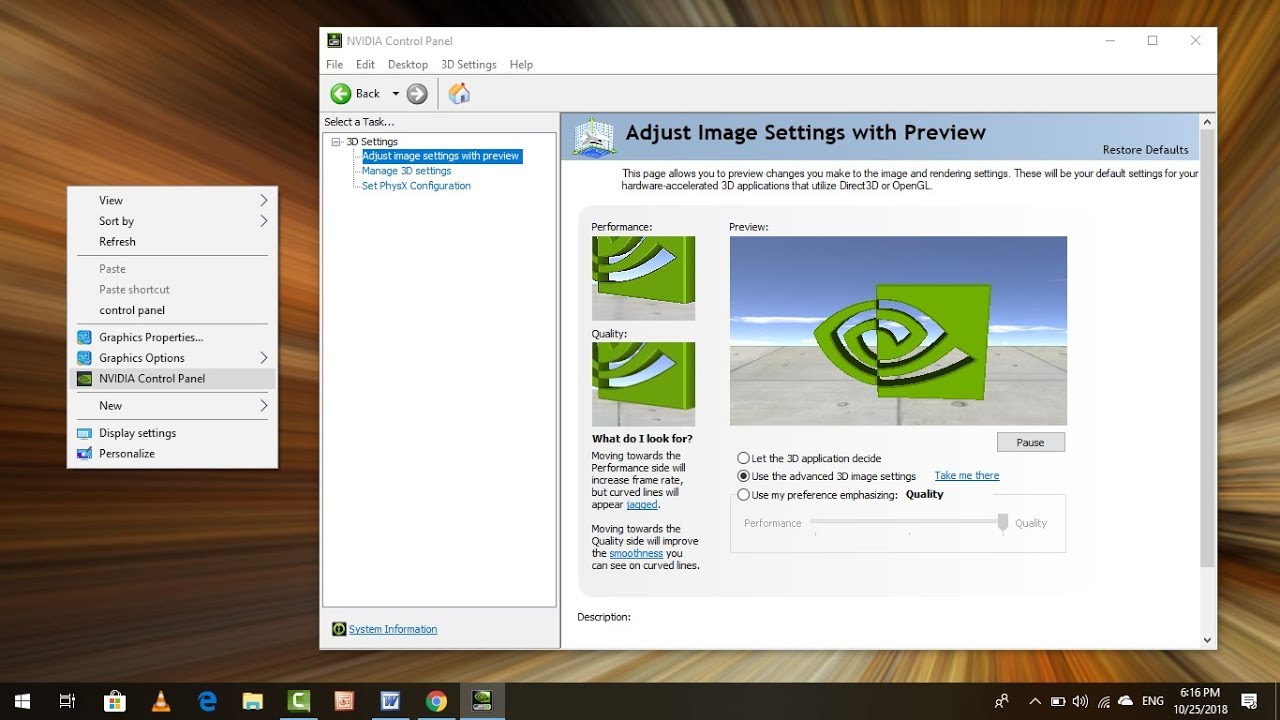1280x720 pixels.
Task: Select Use the advanced 3D image settings
Action: click(827, 476)
